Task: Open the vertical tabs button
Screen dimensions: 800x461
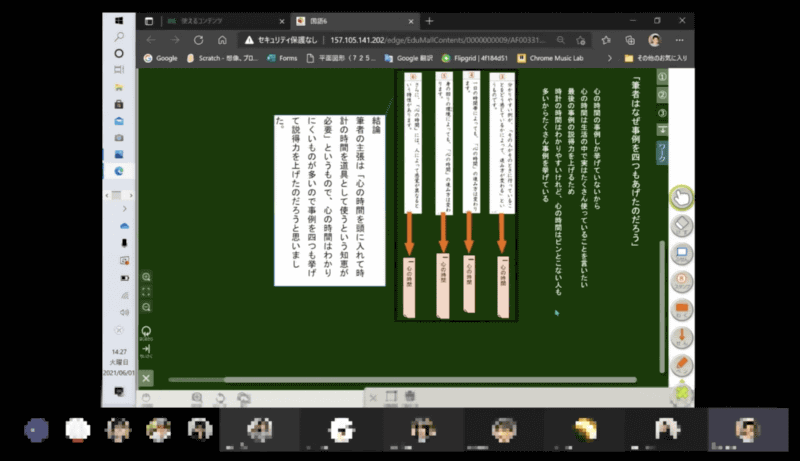Action: (x=149, y=21)
